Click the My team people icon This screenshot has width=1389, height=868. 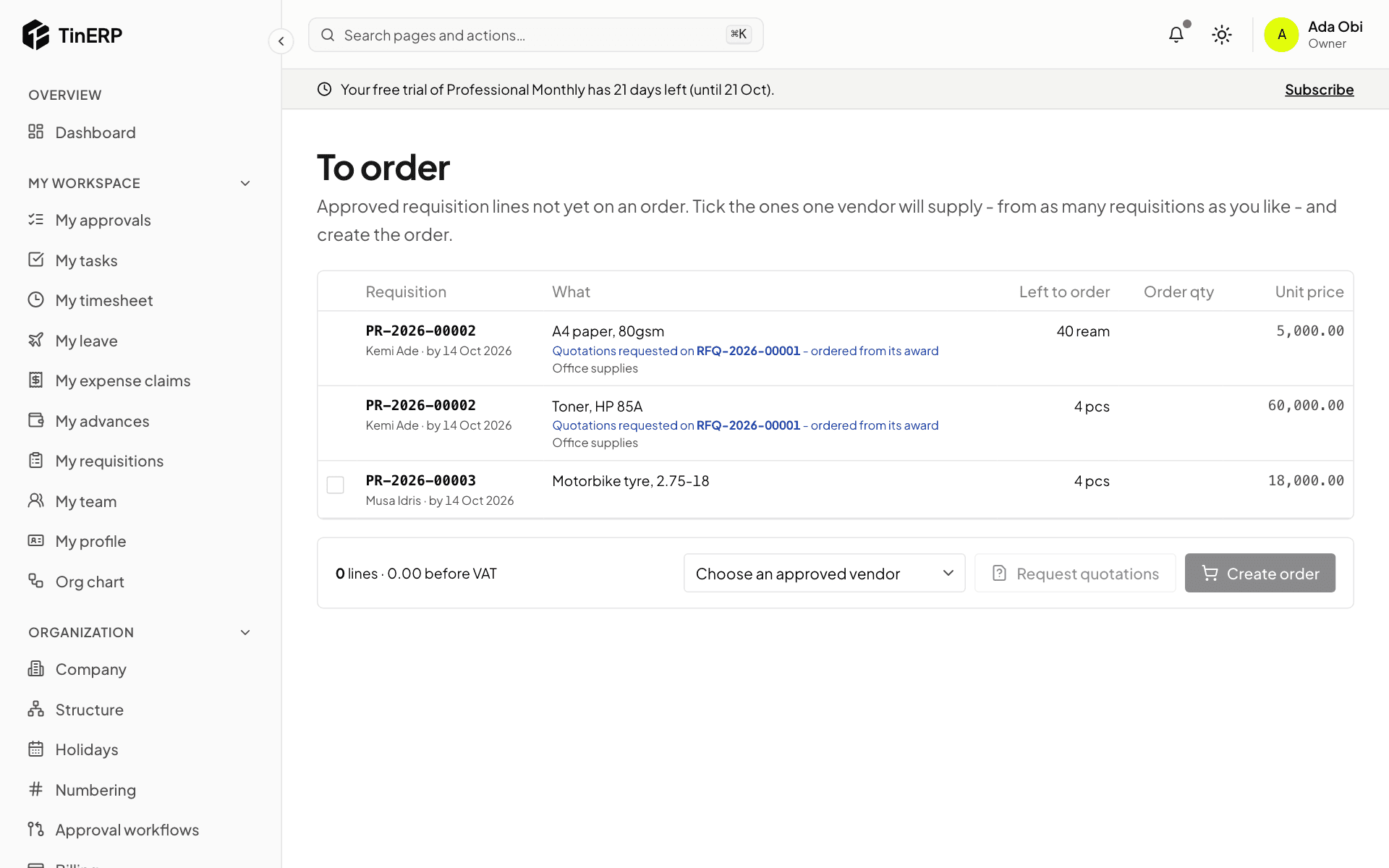[x=35, y=501]
